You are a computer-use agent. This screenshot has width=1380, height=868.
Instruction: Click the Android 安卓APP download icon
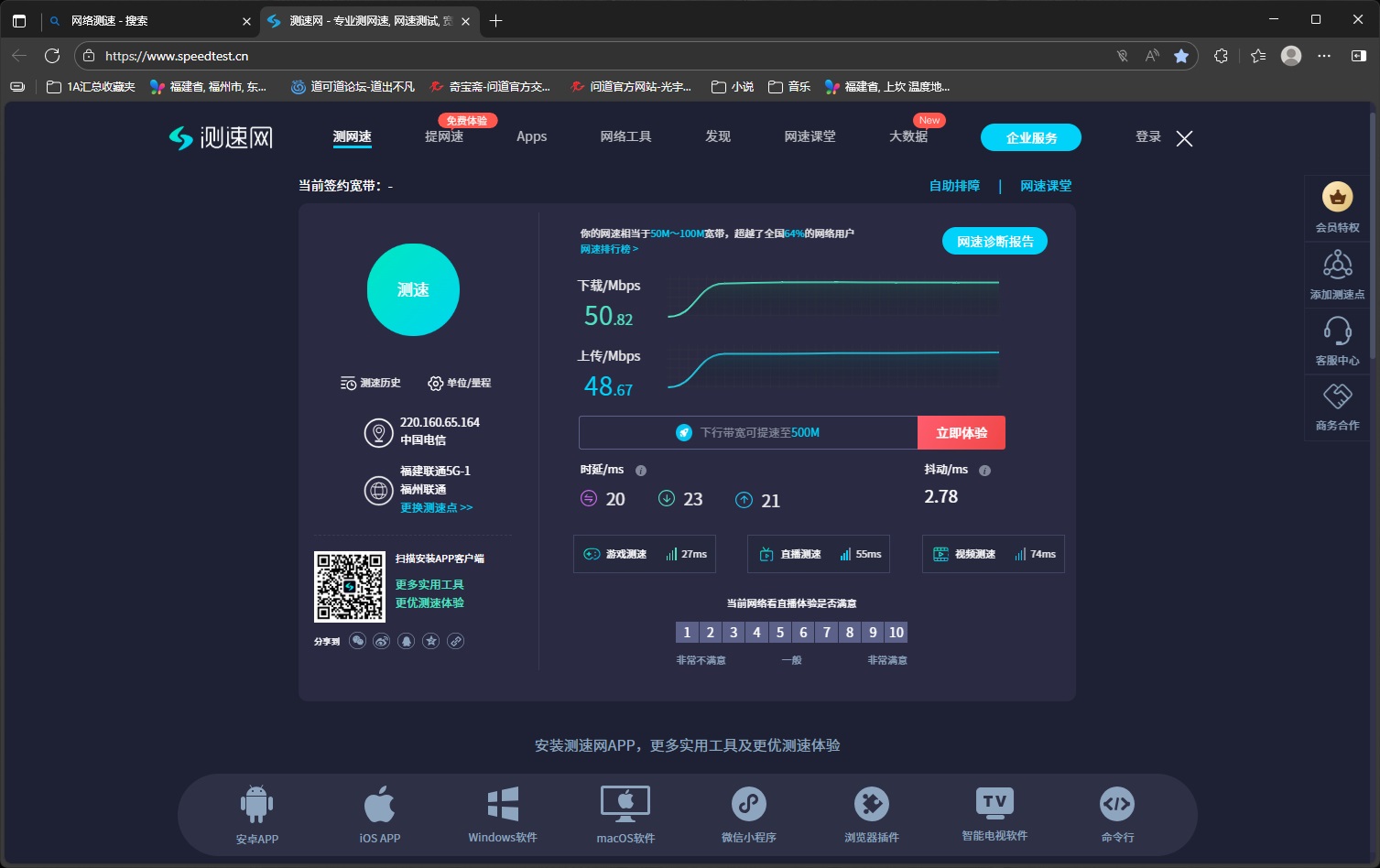256,805
